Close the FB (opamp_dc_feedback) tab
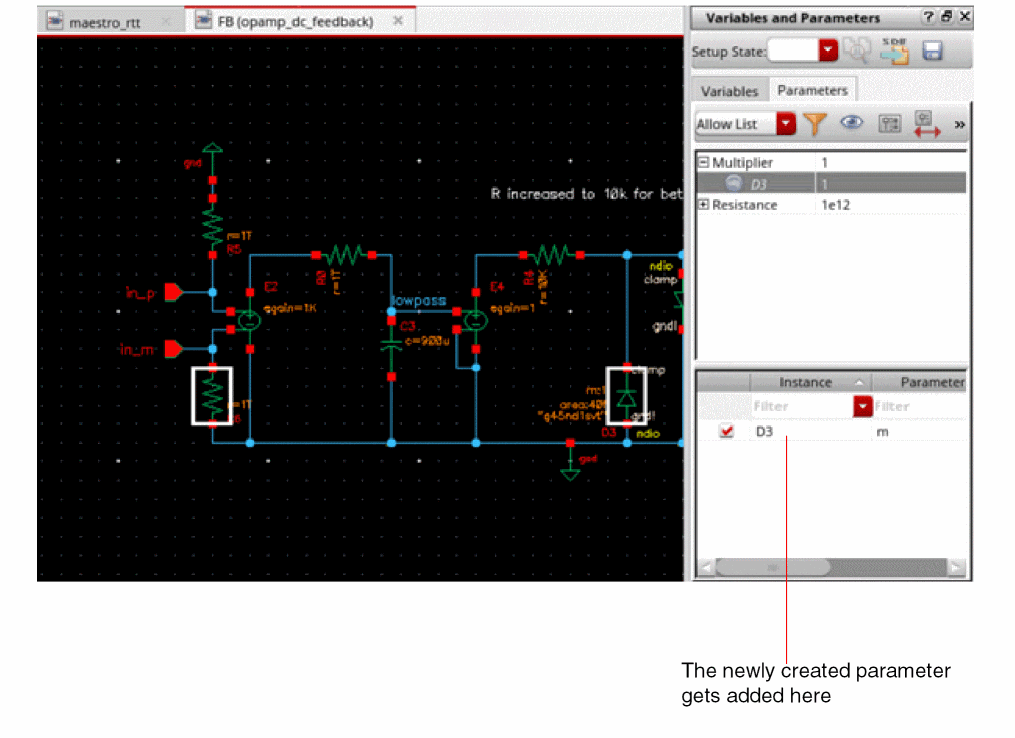The image size is (1015, 738). tap(398, 21)
